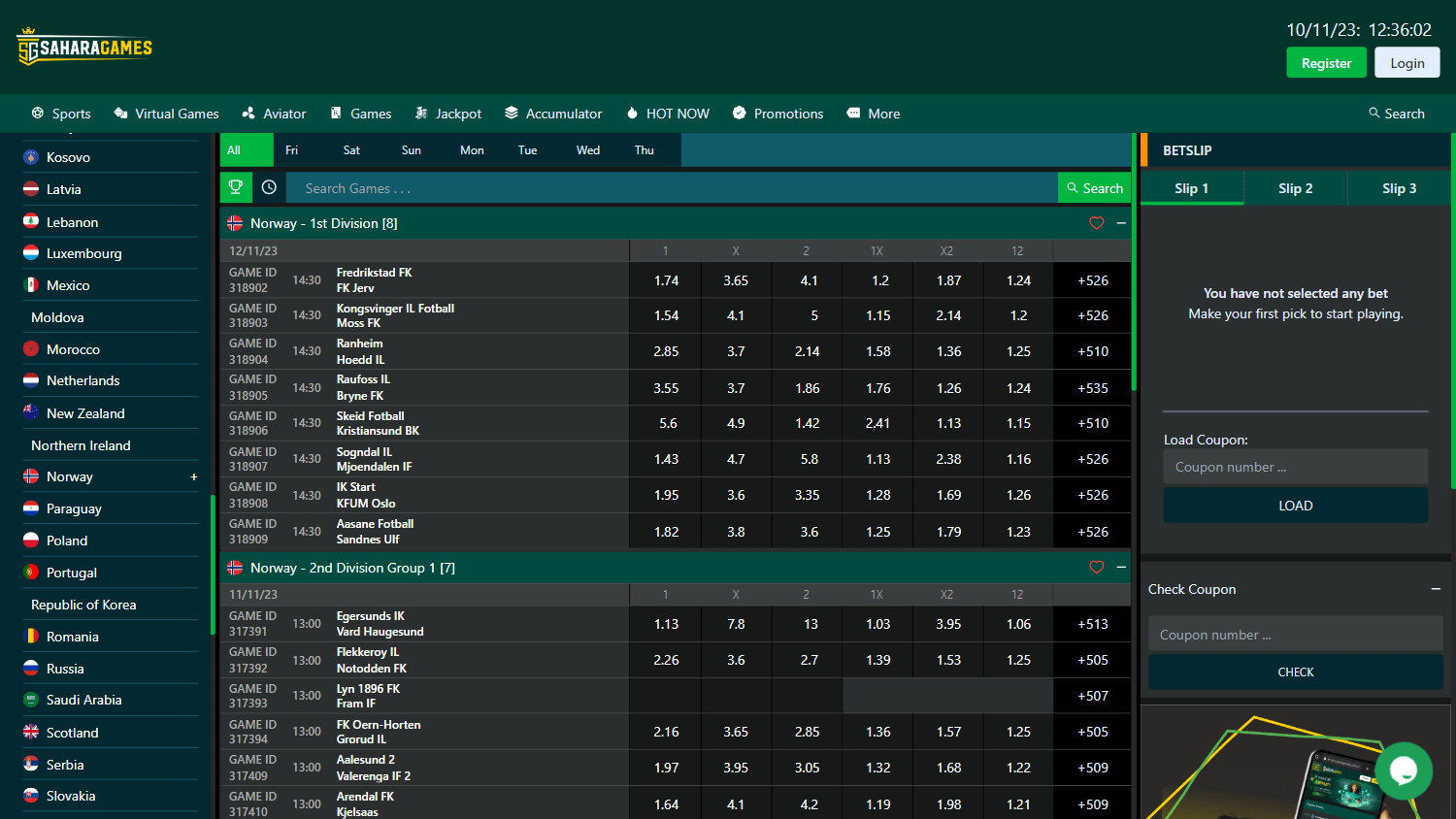Select Russia flag icon in sidebar
The image size is (1456, 819).
pos(31,669)
